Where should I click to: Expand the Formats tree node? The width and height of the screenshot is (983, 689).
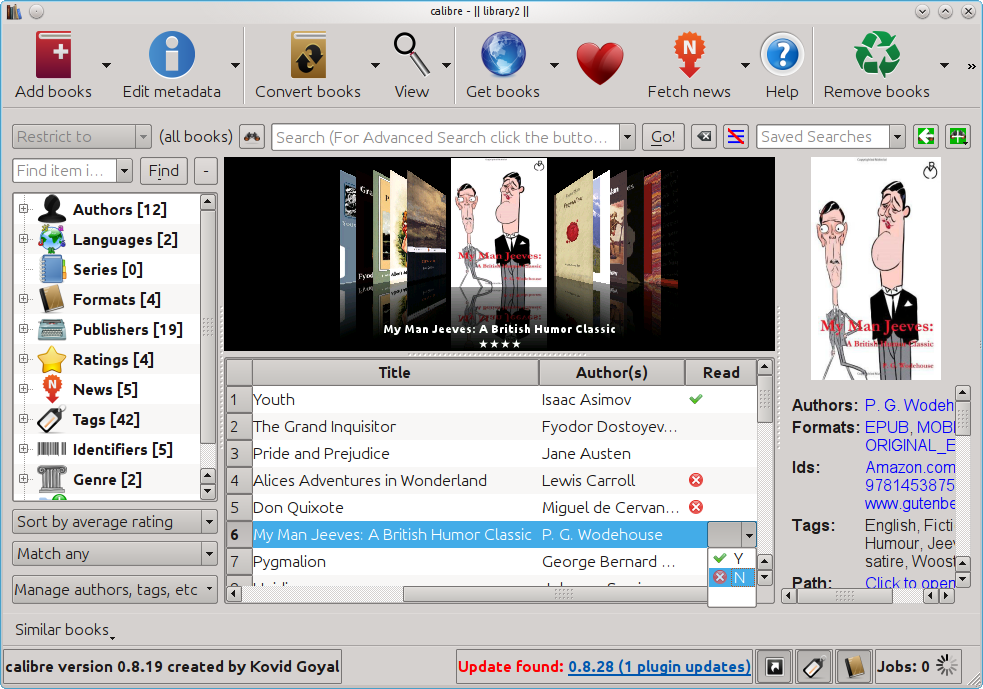[x=23, y=298]
